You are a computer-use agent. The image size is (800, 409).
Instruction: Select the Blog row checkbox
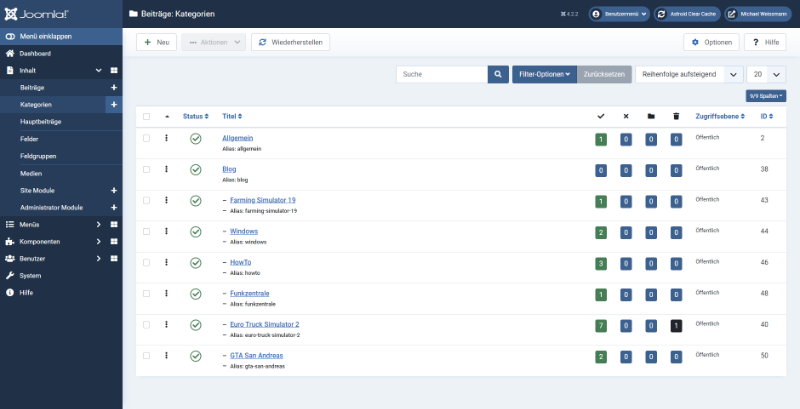tap(146, 169)
